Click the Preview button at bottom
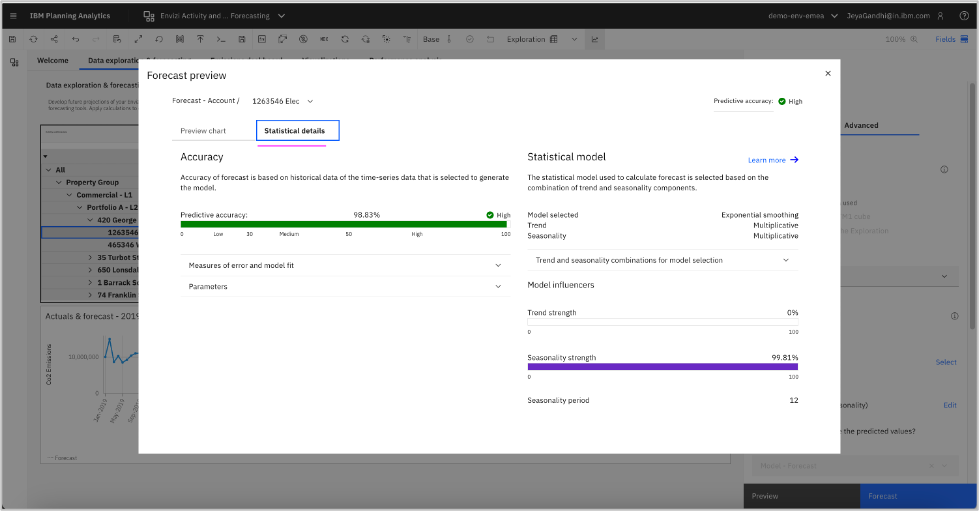Viewport: 980px width, 512px height. (801, 496)
